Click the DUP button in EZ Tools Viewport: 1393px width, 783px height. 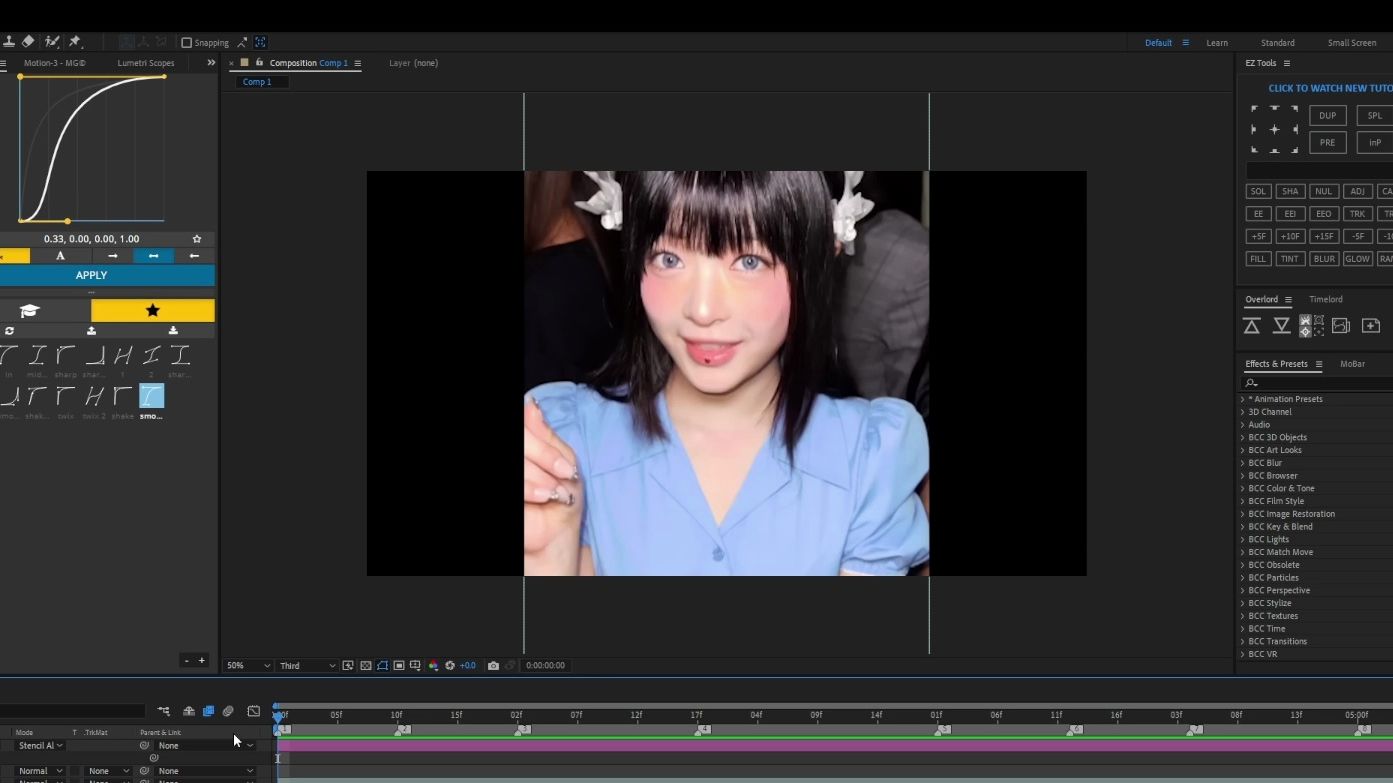pyautogui.click(x=1327, y=116)
